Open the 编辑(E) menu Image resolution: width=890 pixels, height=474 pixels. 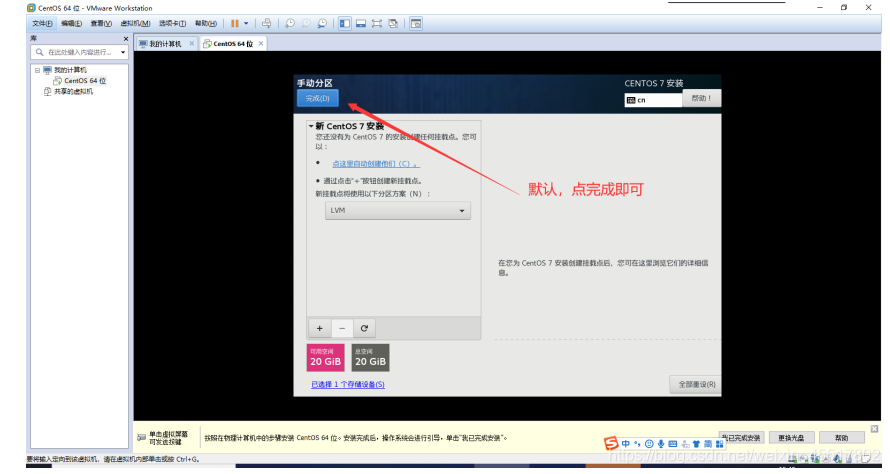[x=71, y=23]
